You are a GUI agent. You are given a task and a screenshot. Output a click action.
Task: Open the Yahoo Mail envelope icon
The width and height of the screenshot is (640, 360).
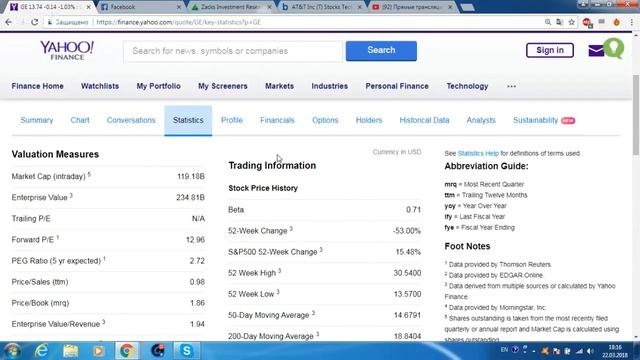click(x=596, y=51)
